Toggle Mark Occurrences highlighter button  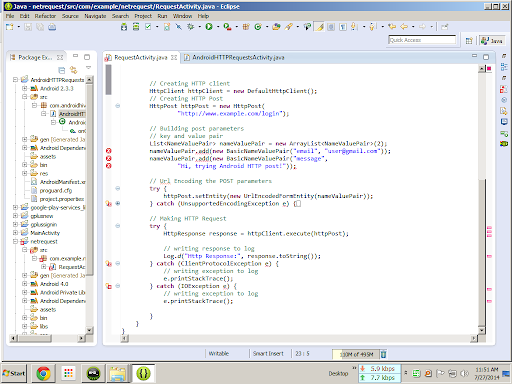click(x=319, y=27)
